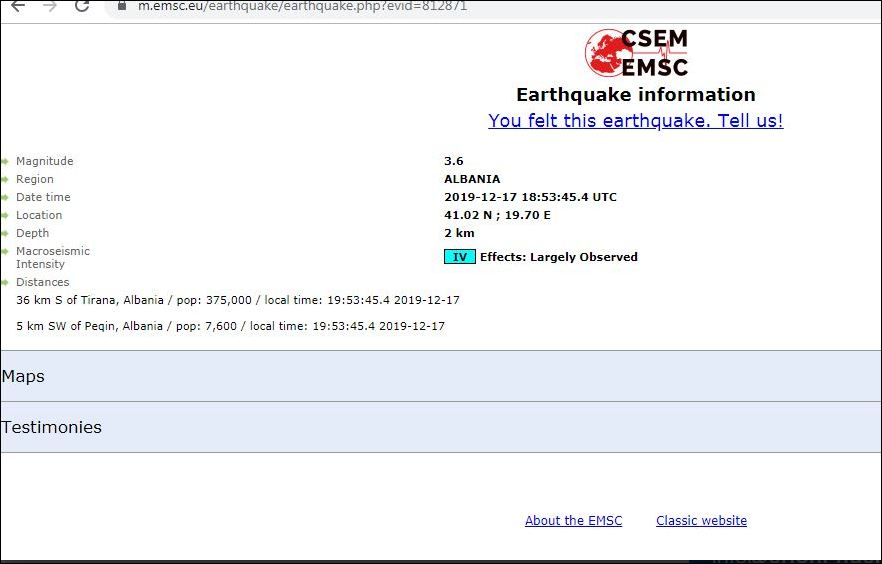Click the green bullet beside Magnitude
The width and height of the screenshot is (882, 564).
point(5,161)
